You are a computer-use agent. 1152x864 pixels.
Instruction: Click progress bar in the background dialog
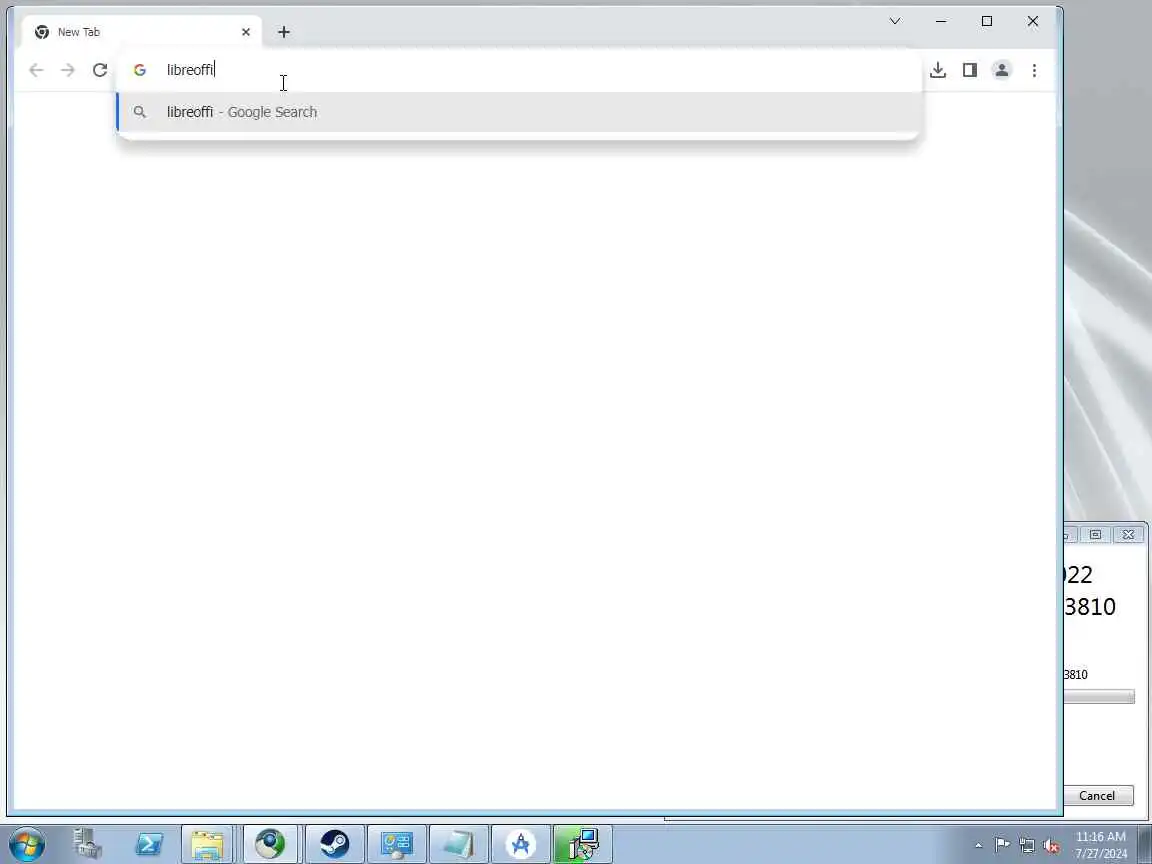[x=1099, y=696]
